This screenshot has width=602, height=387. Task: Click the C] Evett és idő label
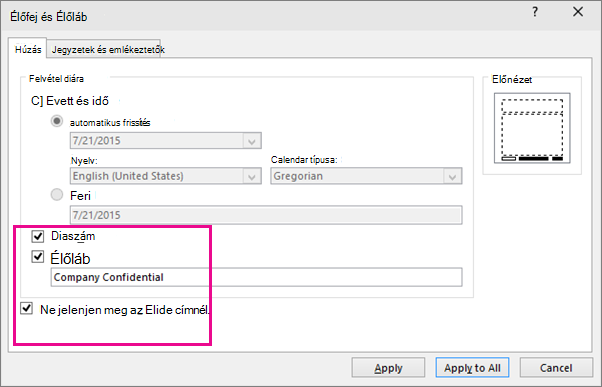coord(70,101)
